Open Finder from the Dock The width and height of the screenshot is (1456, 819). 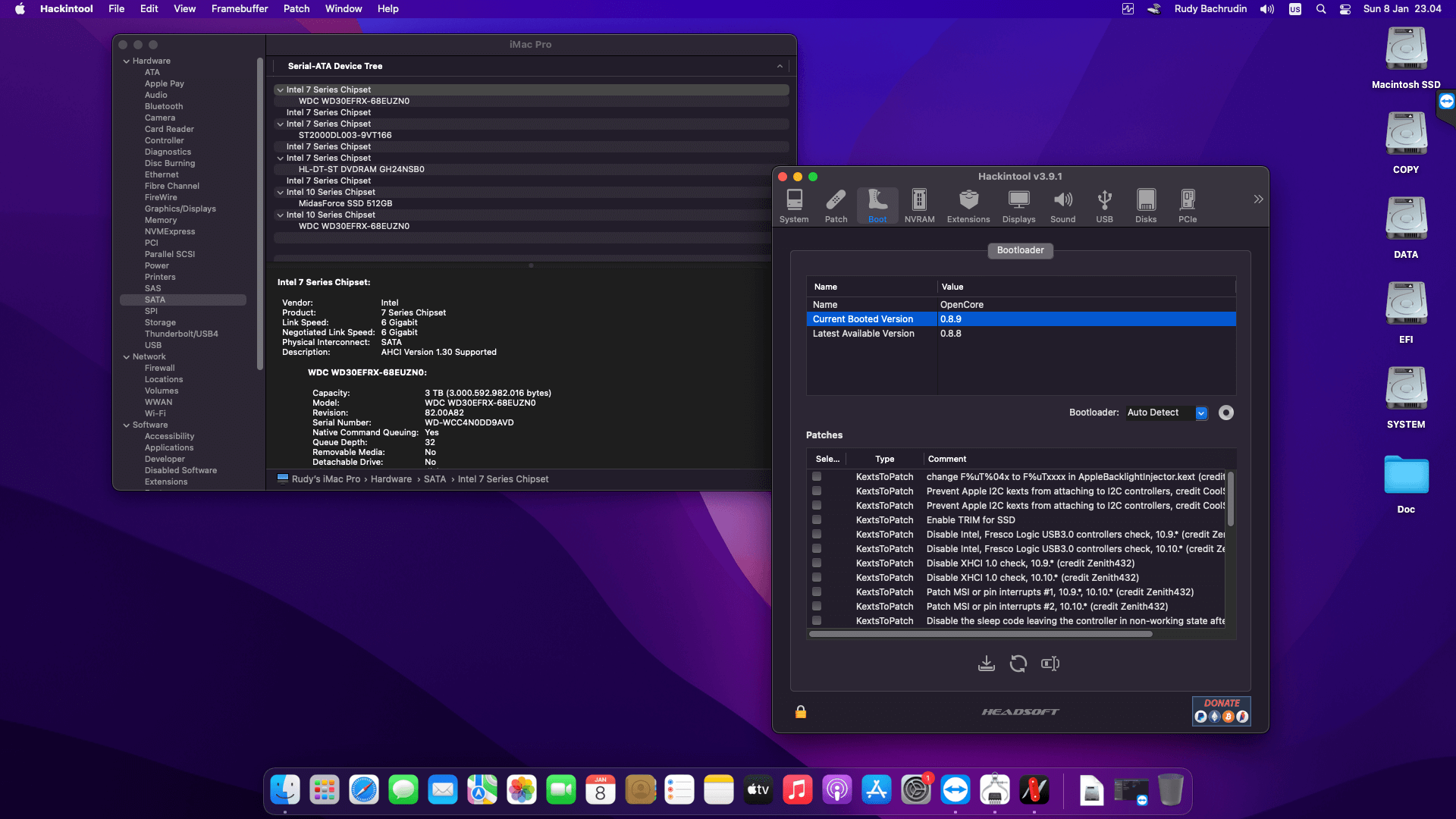coord(285,790)
